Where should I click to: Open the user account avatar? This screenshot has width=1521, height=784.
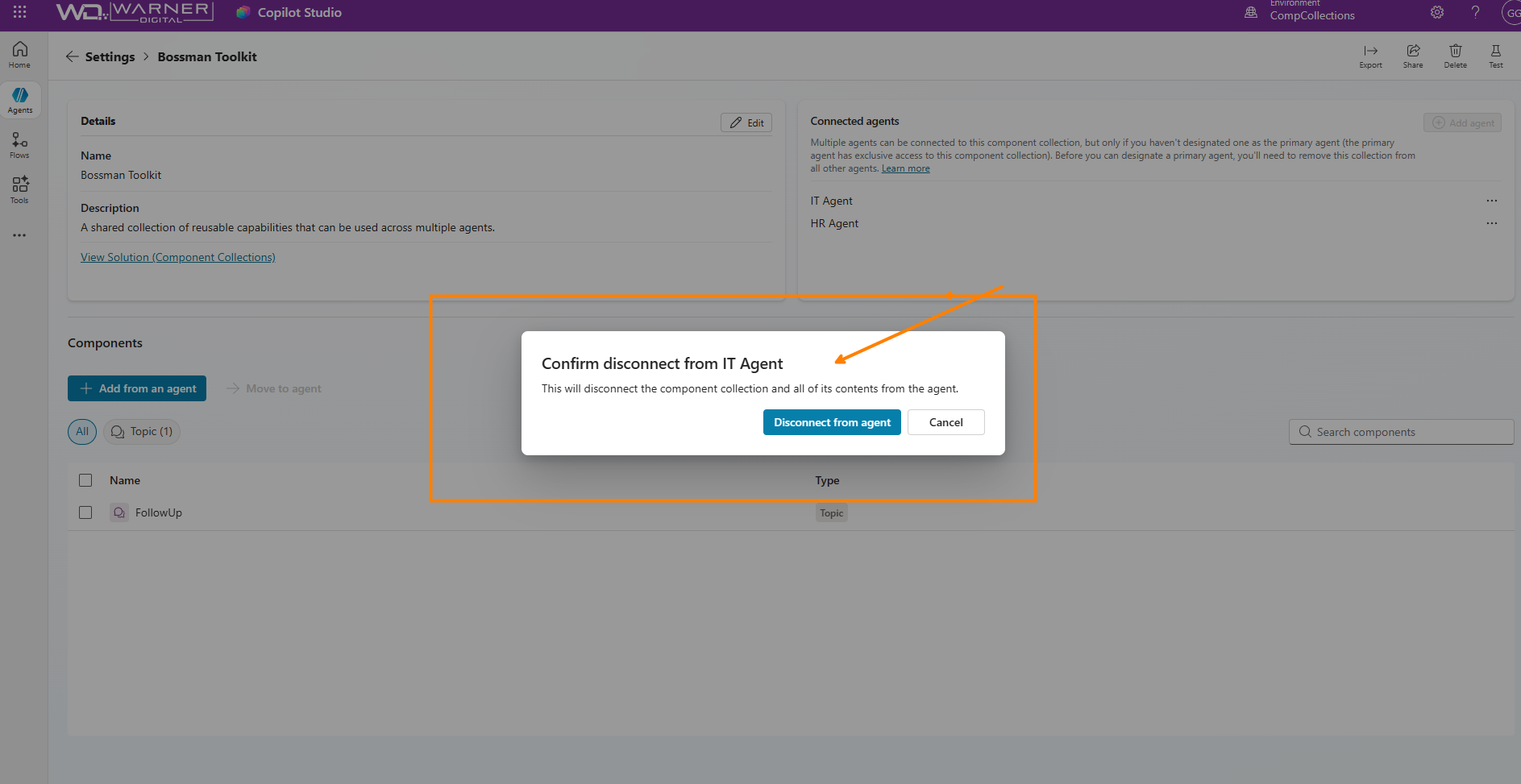1511,12
